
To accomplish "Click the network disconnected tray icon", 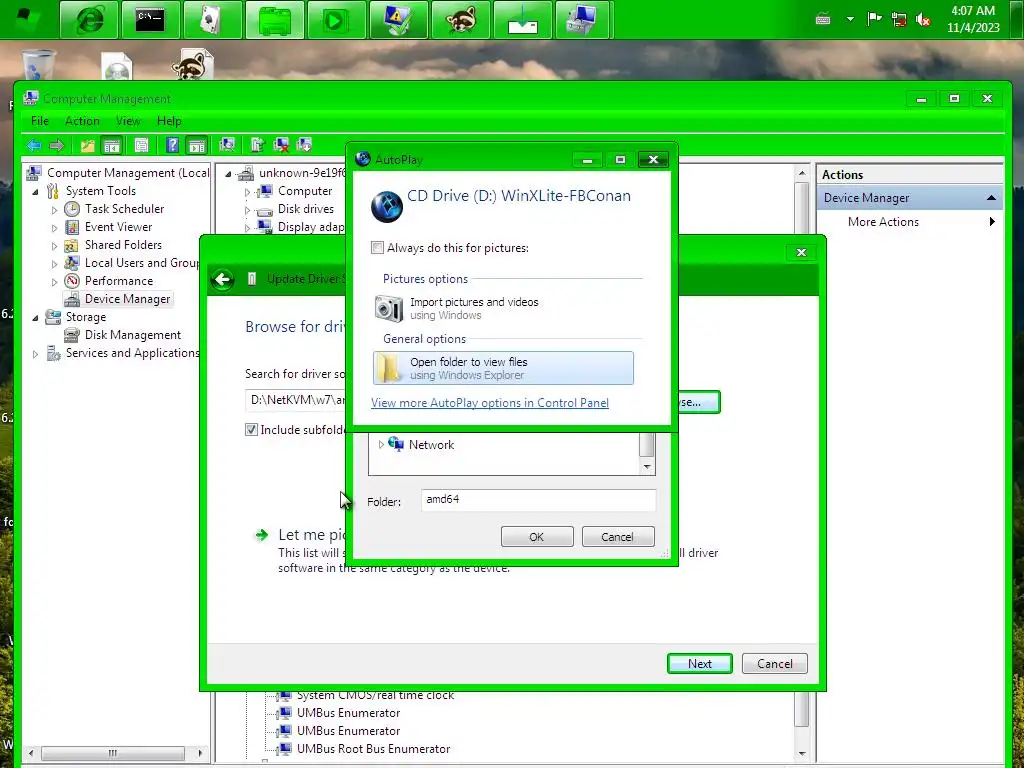I will [x=899, y=20].
